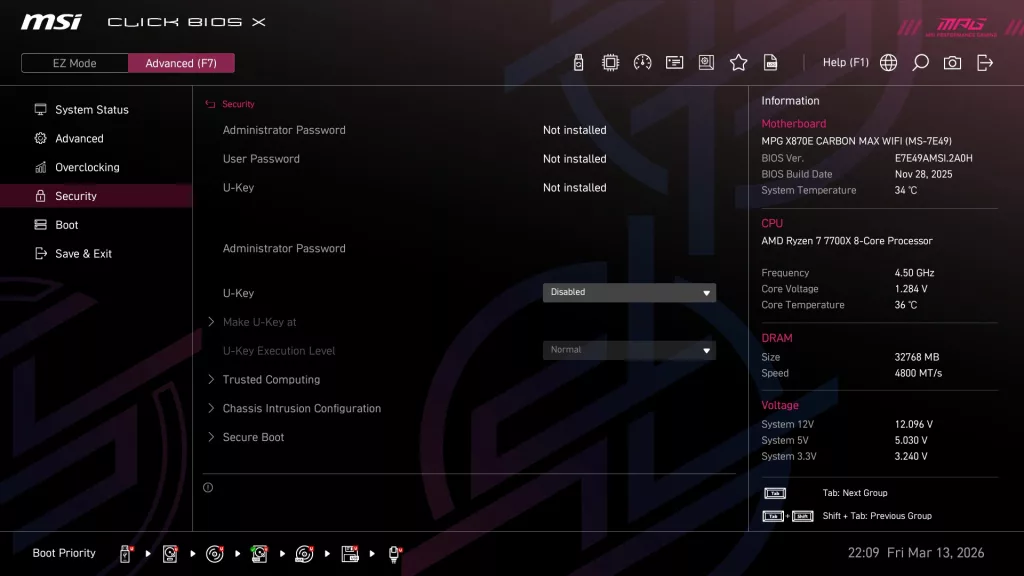Switch to the EZ Mode tab
This screenshot has height=576, width=1024.
(73, 62)
